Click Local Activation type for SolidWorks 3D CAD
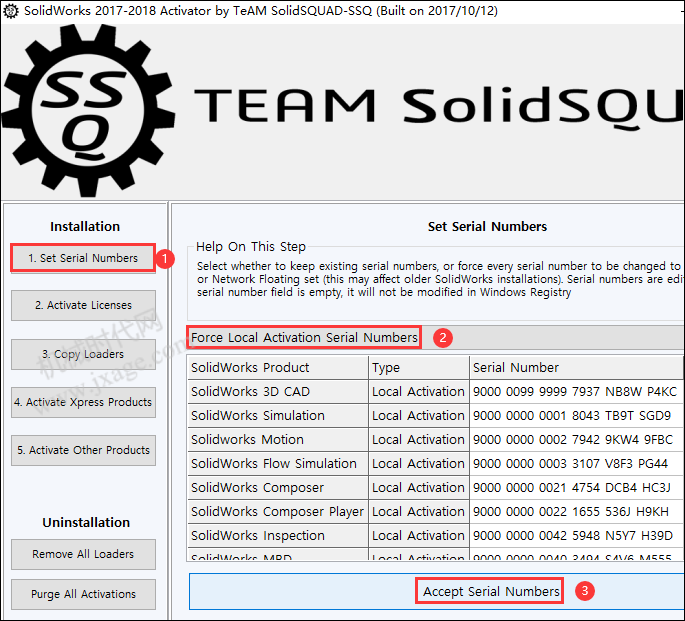Image resolution: width=685 pixels, height=621 pixels. click(x=419, y=392)
